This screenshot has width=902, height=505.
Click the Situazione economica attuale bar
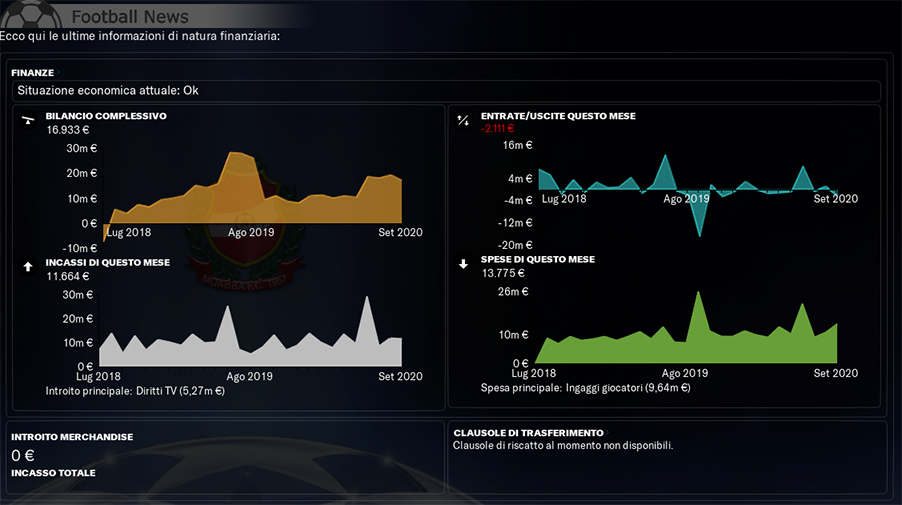446,90
